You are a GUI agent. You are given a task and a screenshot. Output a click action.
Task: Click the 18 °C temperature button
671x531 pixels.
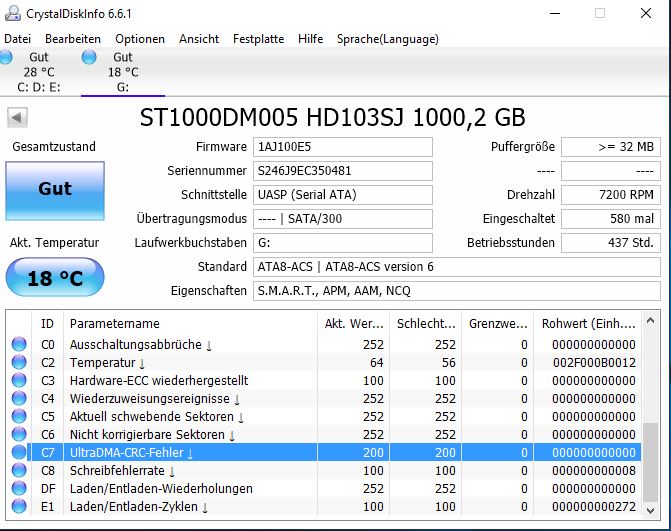(x=55, y=277)
